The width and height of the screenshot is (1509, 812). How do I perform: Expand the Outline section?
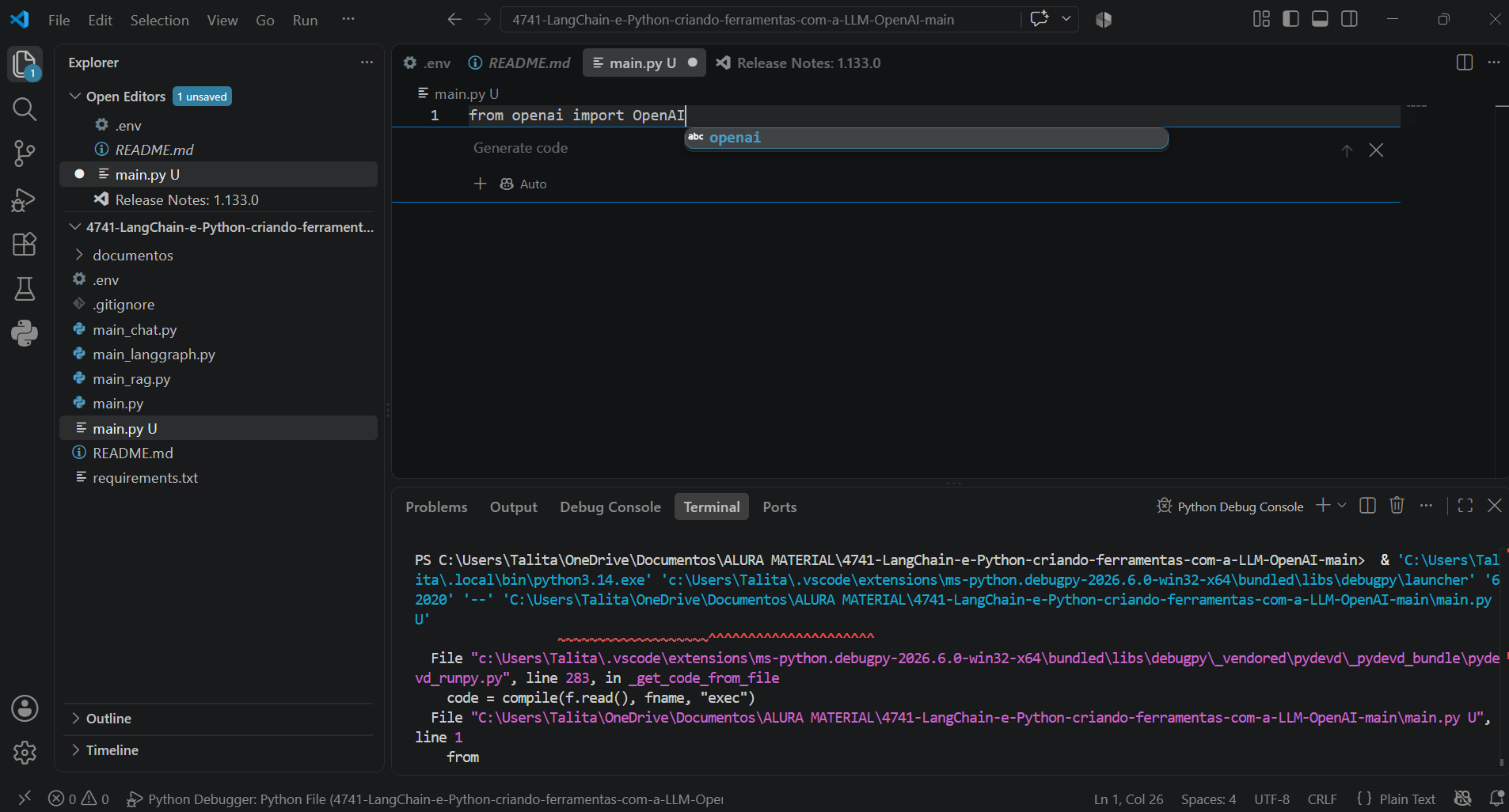108,719
